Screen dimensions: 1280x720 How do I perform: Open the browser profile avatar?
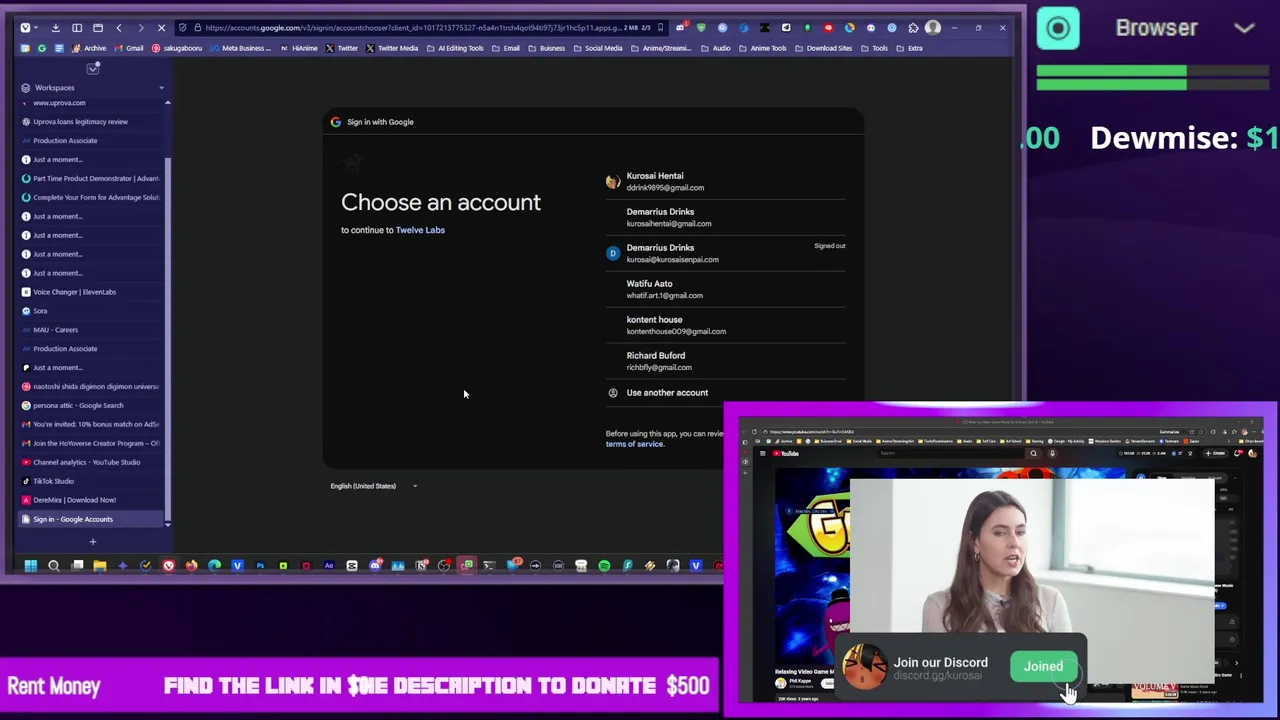933,28
